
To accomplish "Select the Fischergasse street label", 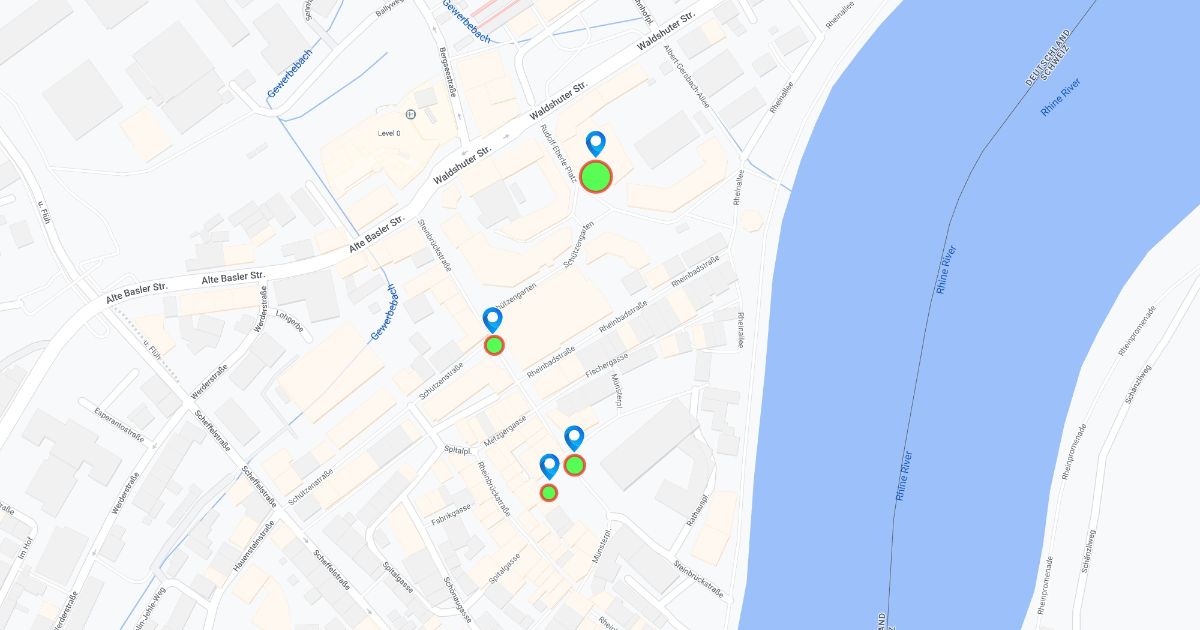I will pos(607,368).
